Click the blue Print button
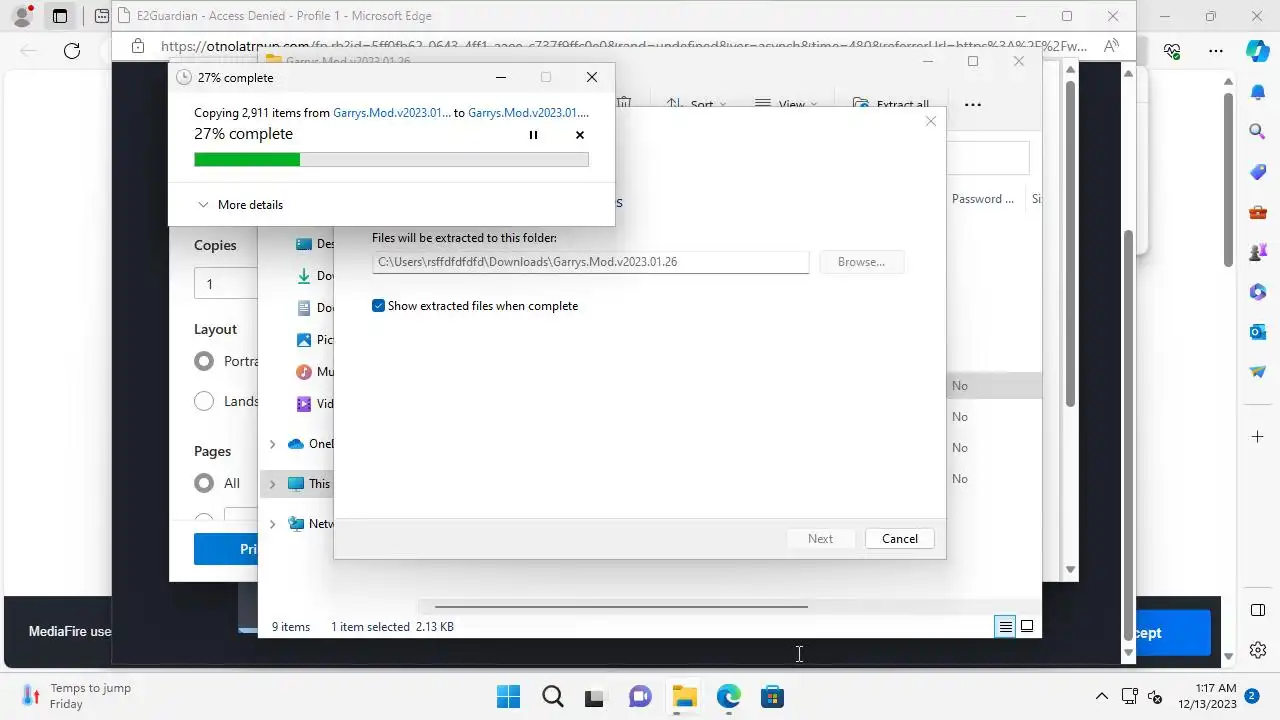 pos(226,549)
